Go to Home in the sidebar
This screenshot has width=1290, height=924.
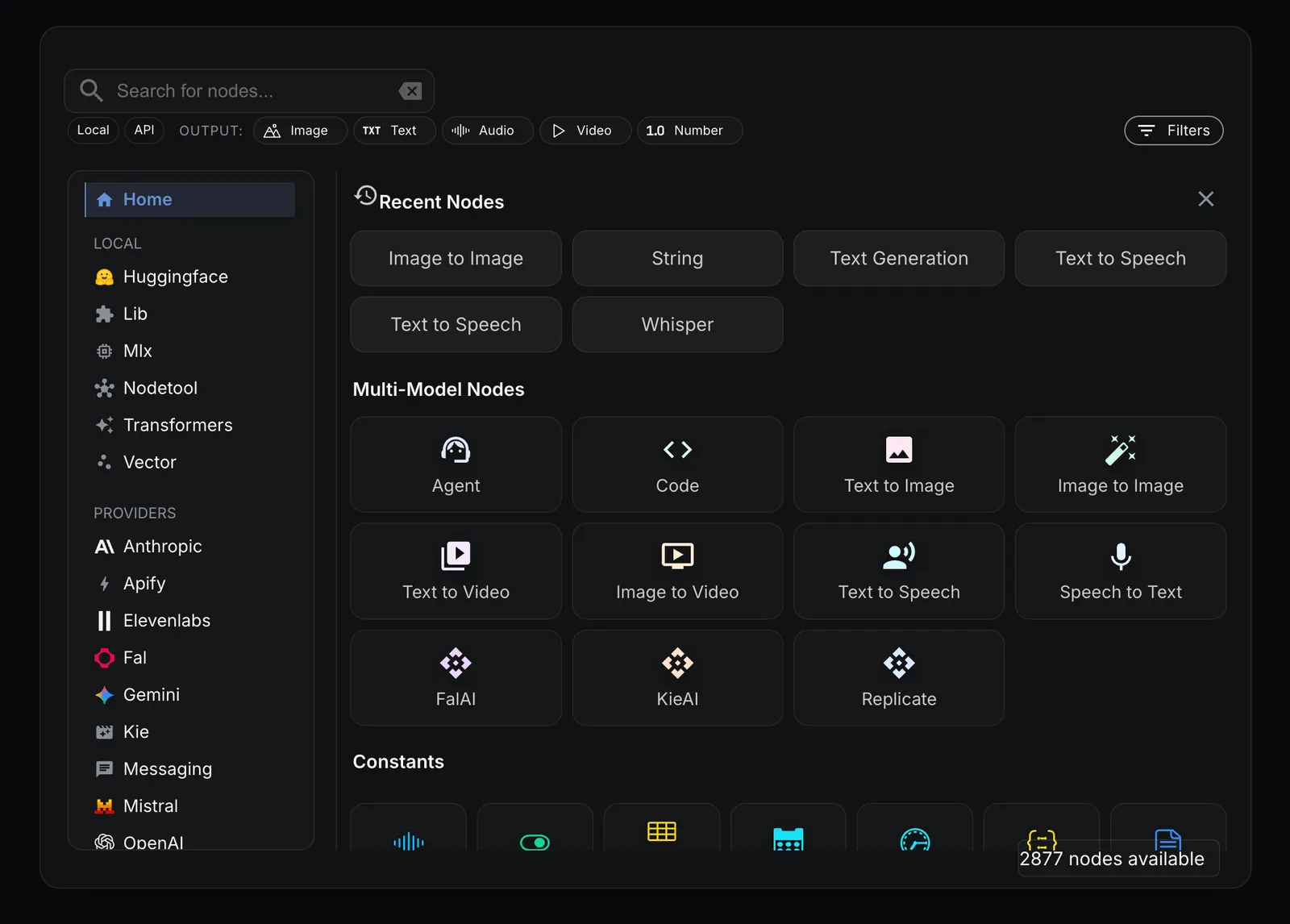coord(190,199)
